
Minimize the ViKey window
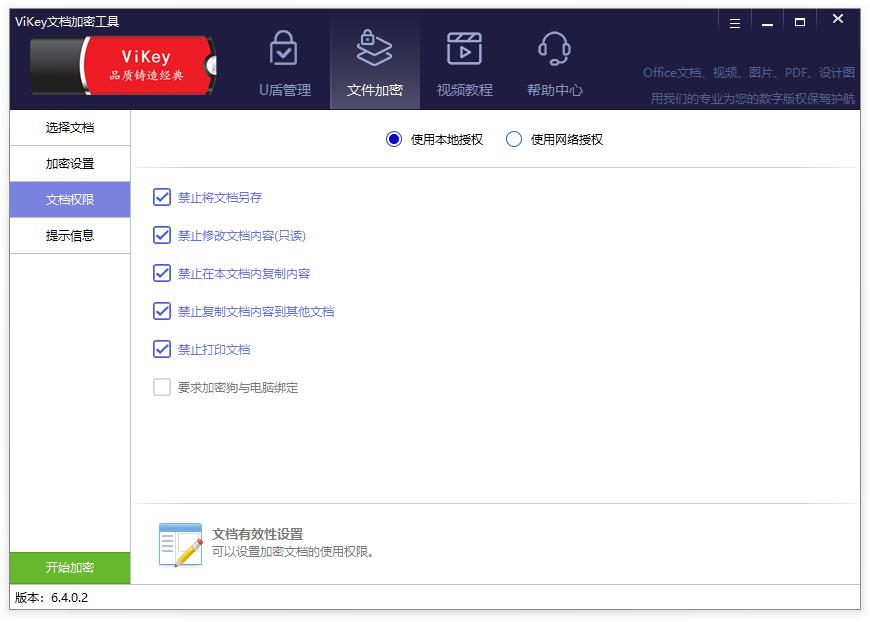pyautogui.click(x=767, y=23)
